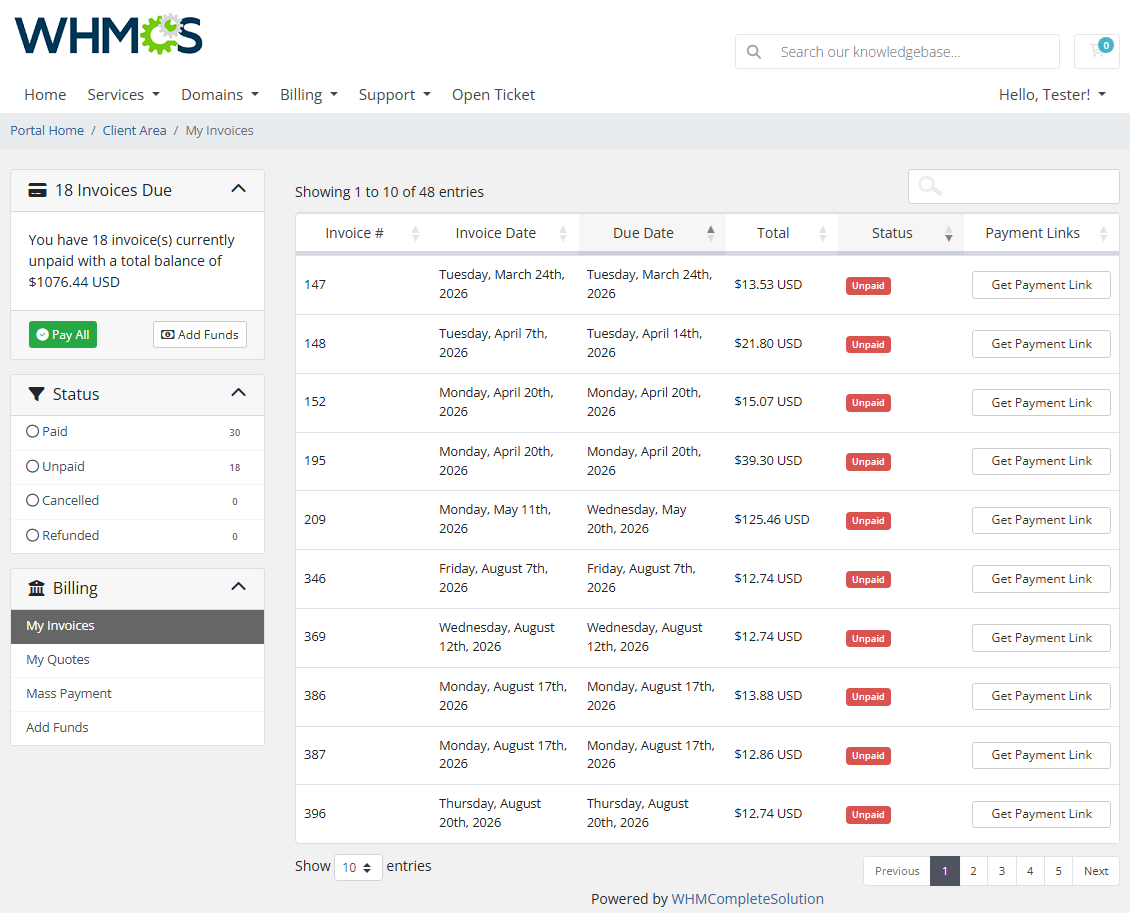
Task: Open the Support dropdown menu
Action: pos(394,94)
